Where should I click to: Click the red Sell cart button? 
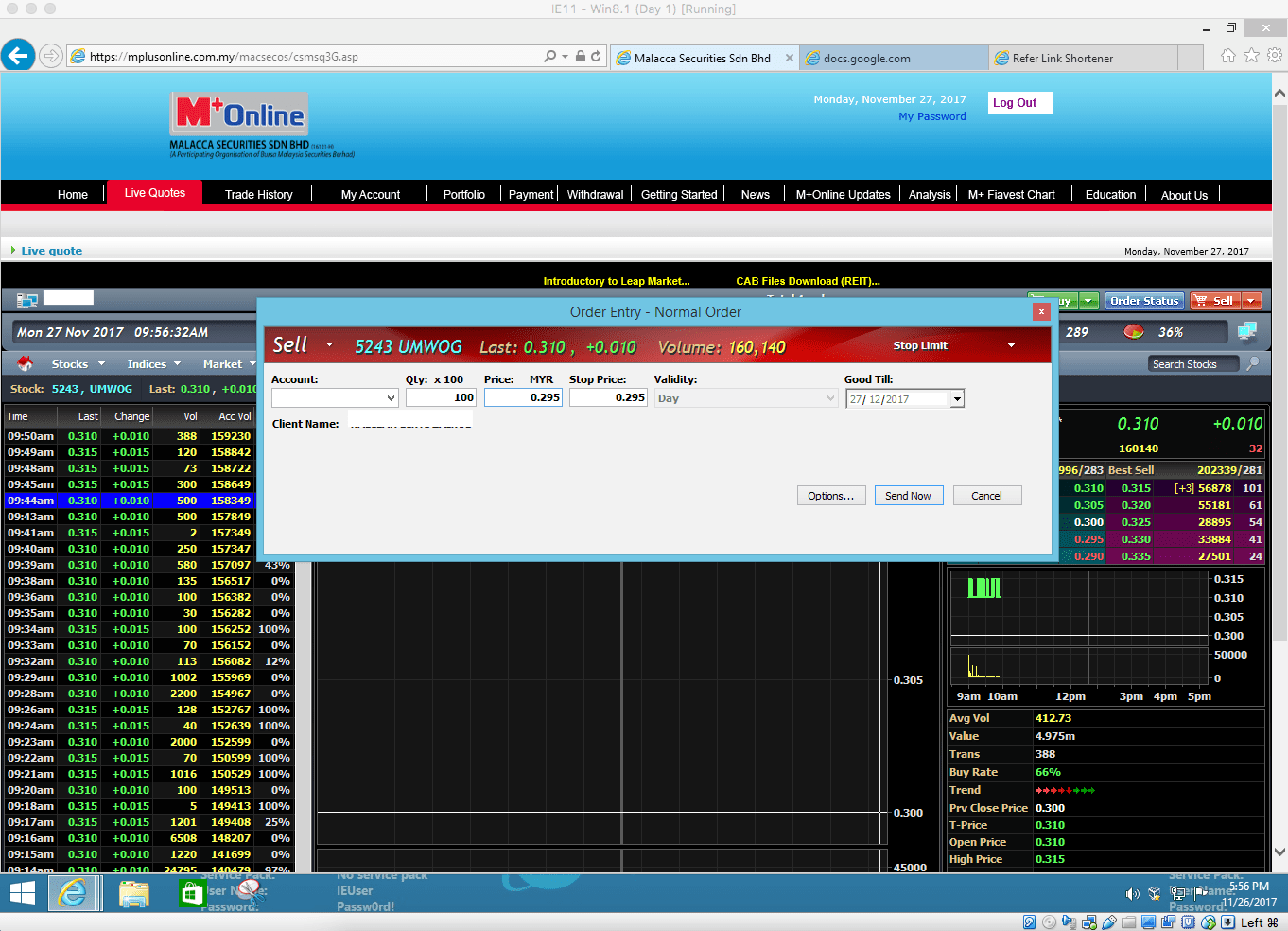pos(1215,301)
